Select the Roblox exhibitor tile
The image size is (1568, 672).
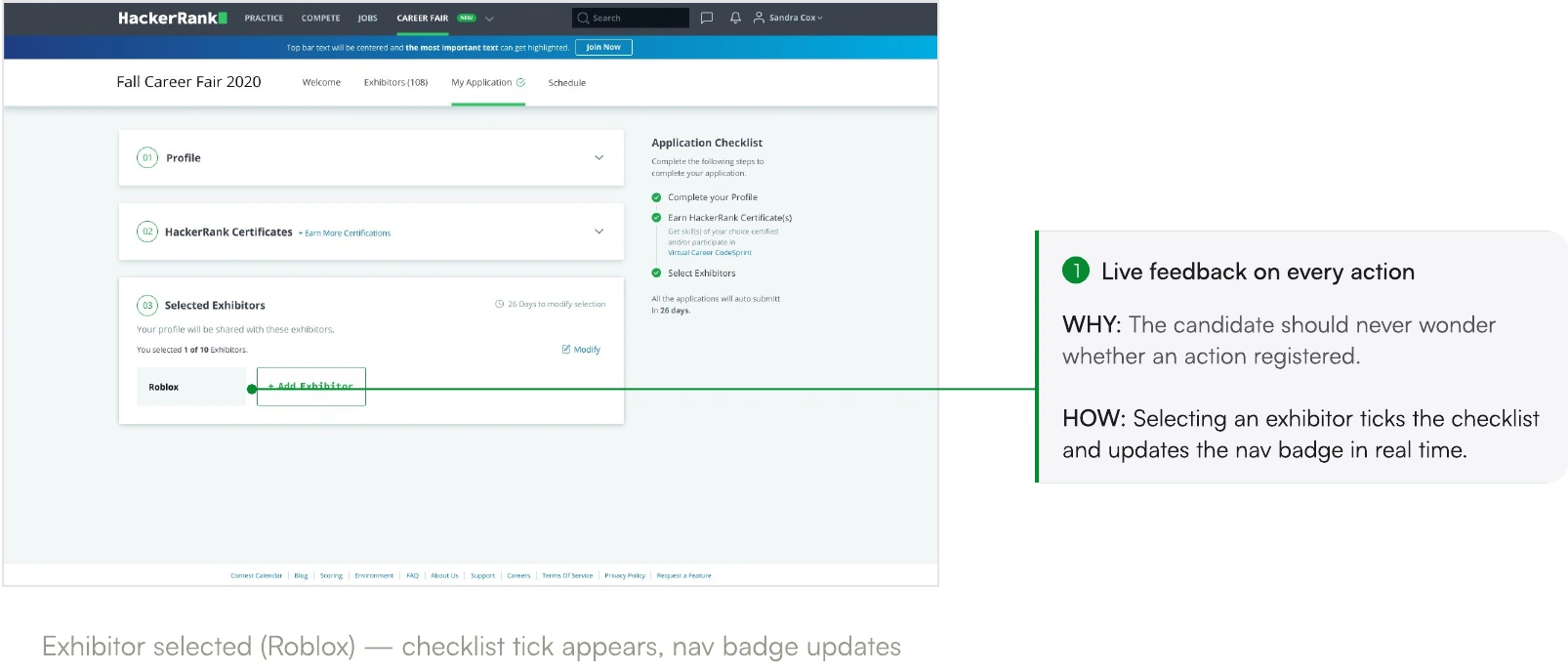191,387
